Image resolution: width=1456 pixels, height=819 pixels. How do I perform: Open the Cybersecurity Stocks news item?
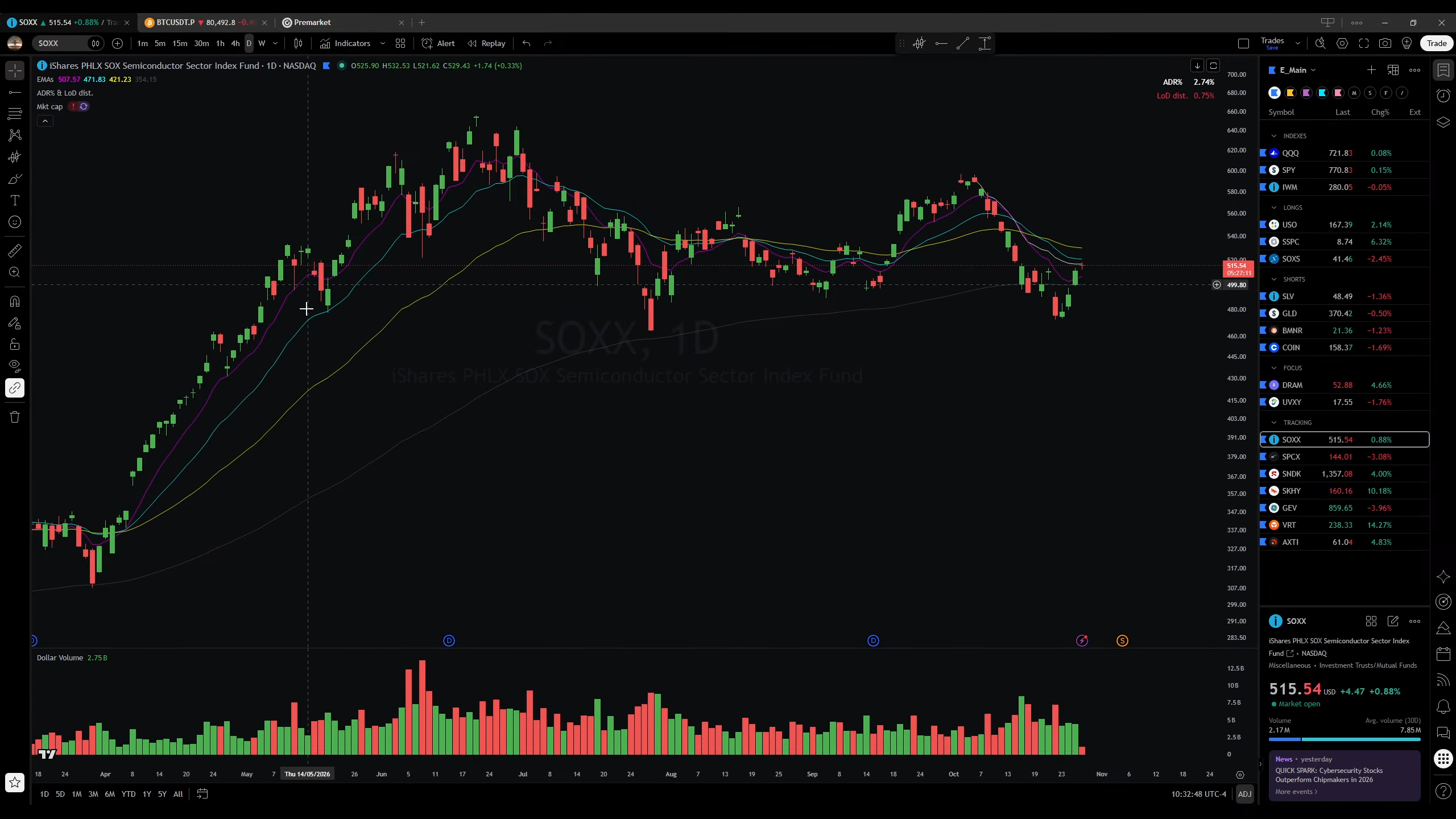(1345, 775)
